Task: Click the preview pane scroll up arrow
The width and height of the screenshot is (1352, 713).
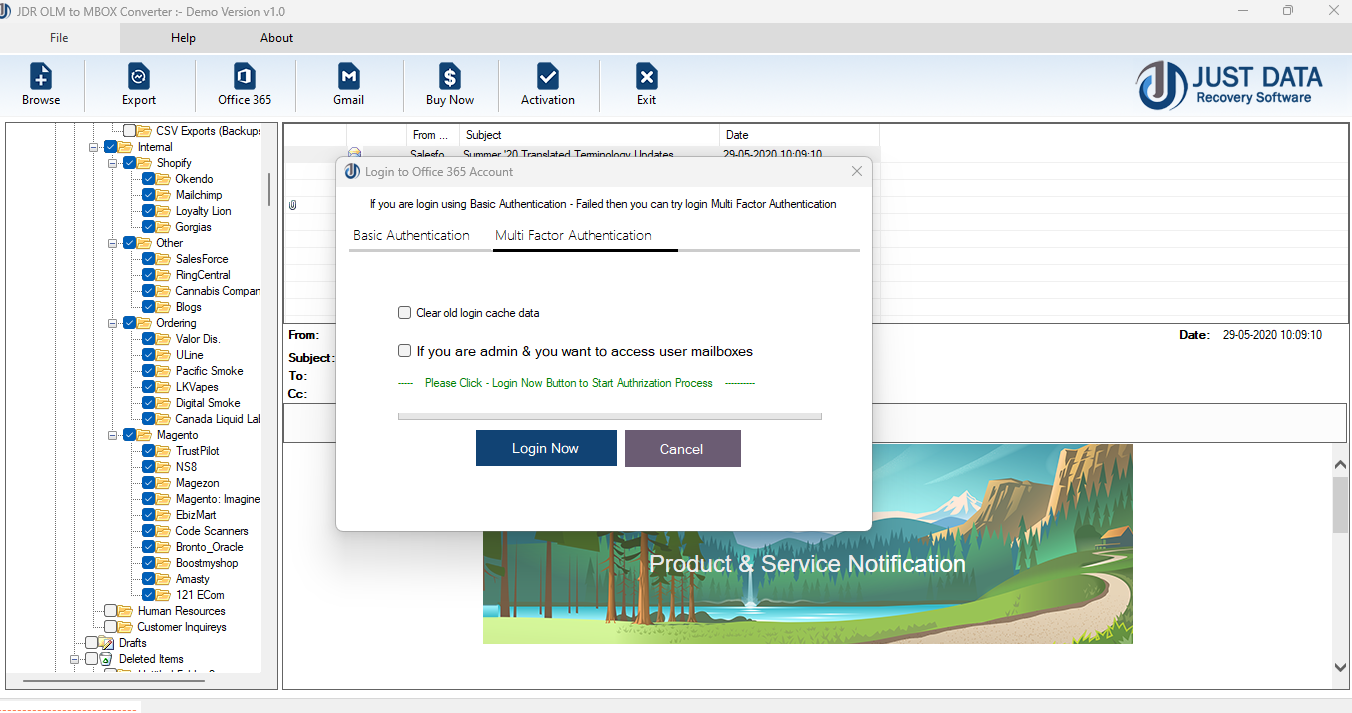Action: [1341, 463]
